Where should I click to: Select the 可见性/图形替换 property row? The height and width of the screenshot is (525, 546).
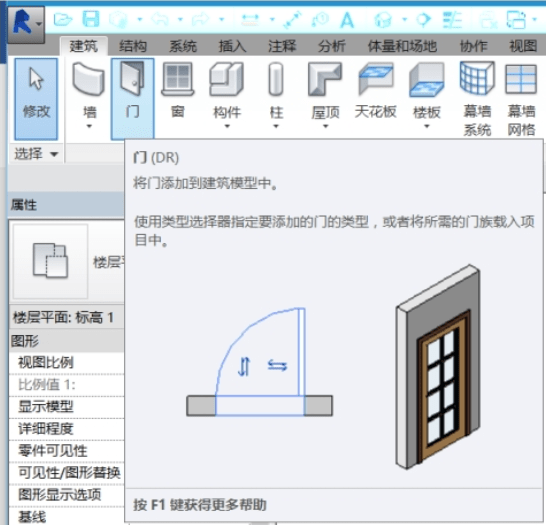(x=66, y=473)
